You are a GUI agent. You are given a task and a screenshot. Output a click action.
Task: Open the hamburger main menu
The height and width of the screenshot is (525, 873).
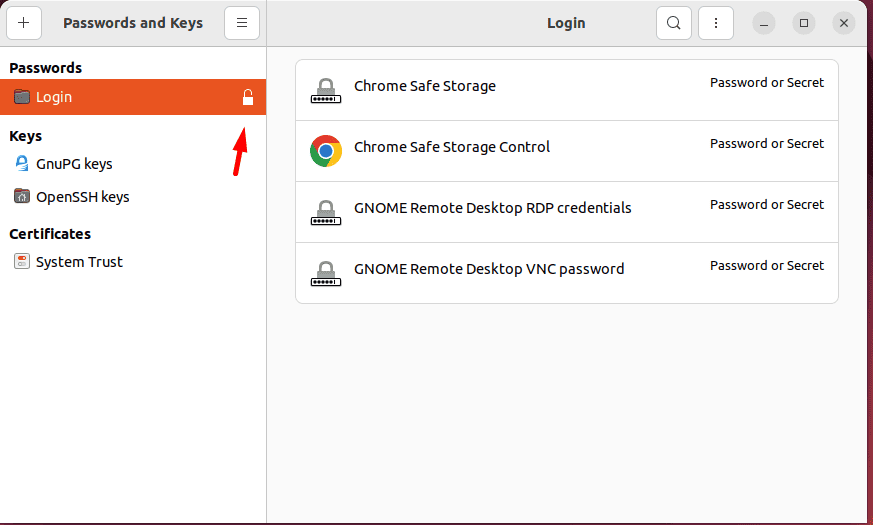[242, 23]
